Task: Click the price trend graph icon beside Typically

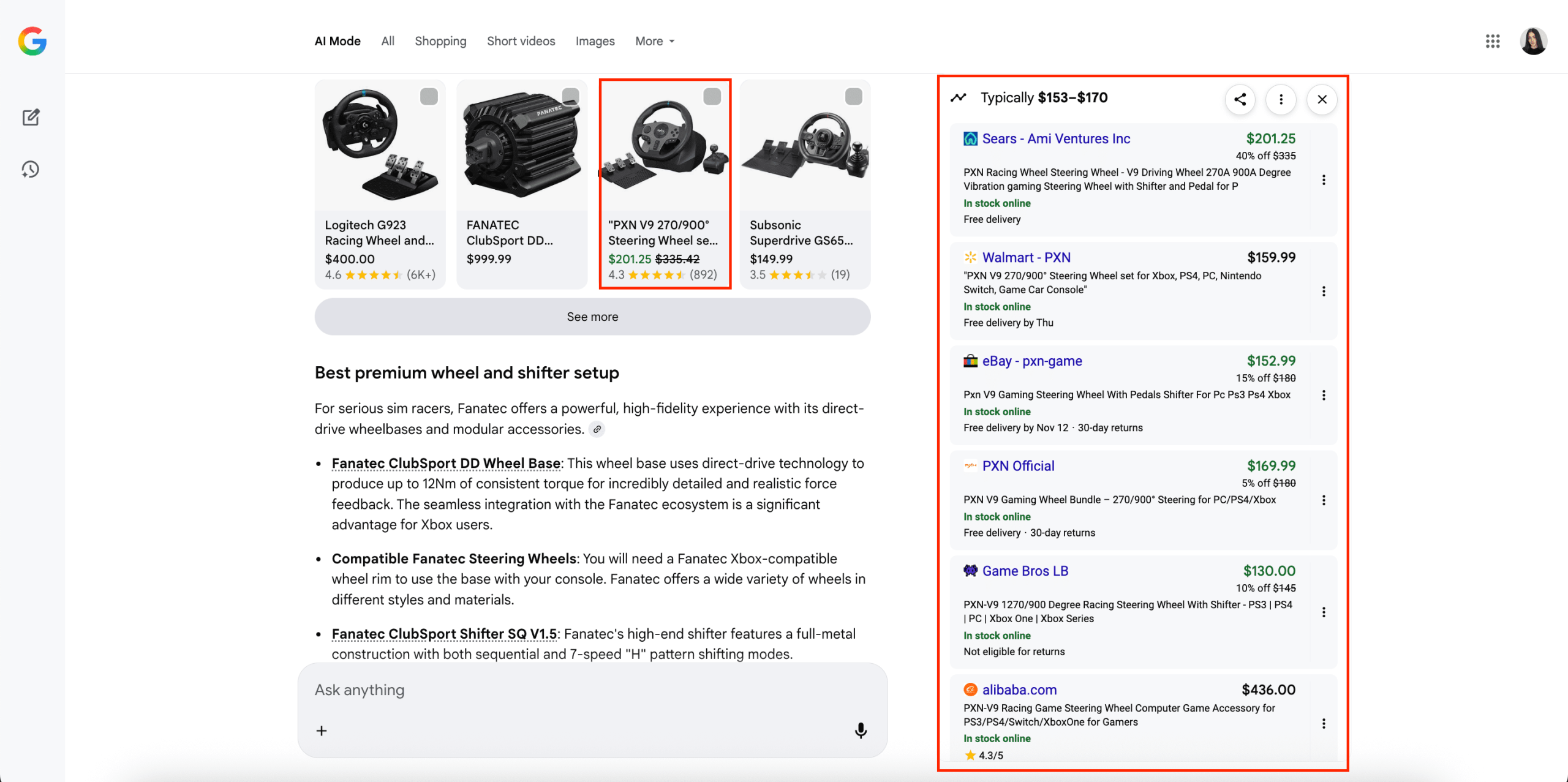Action: click(x=959, y=97)
